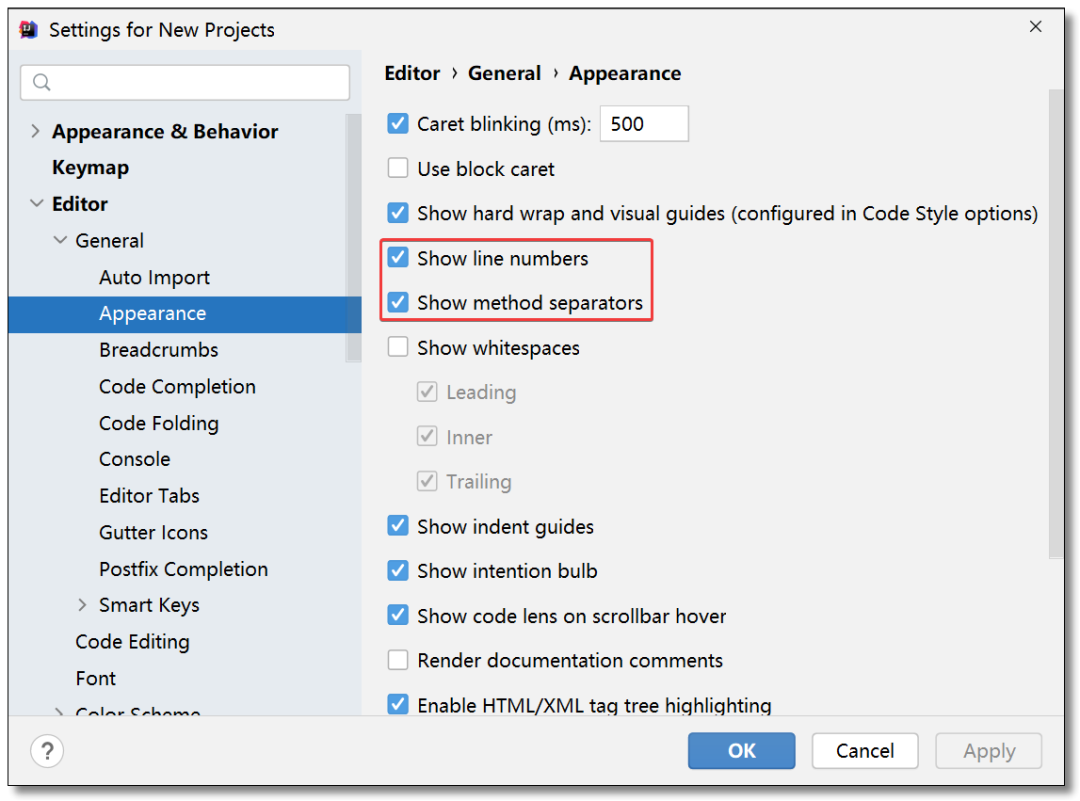Click the IntelliJ logo in title bar
Screen dimensions: 1080x801
(x=29, y=30)
